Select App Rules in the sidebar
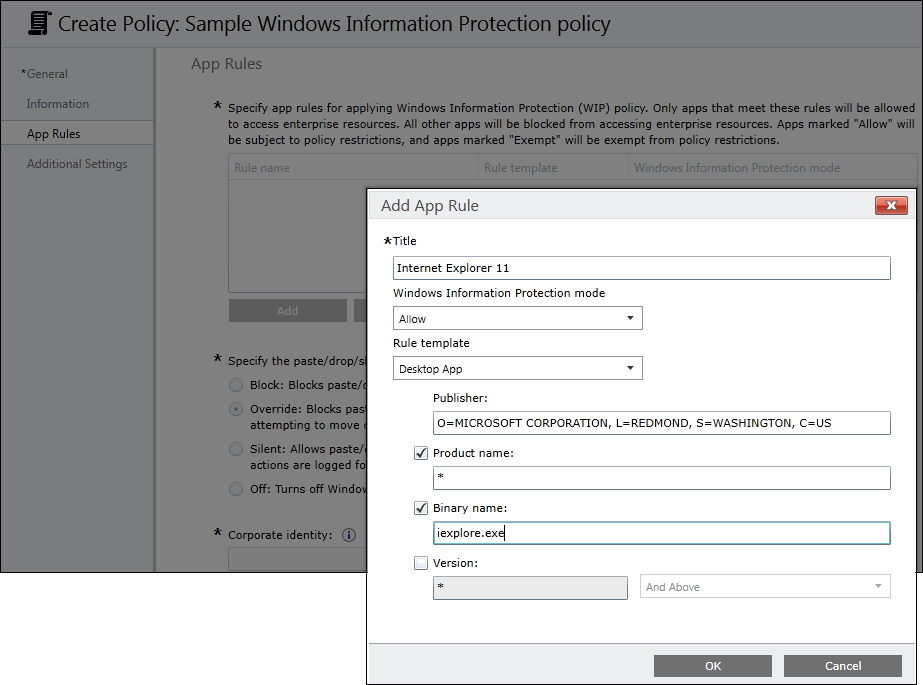The image size is (923, 685). [54, 134]
